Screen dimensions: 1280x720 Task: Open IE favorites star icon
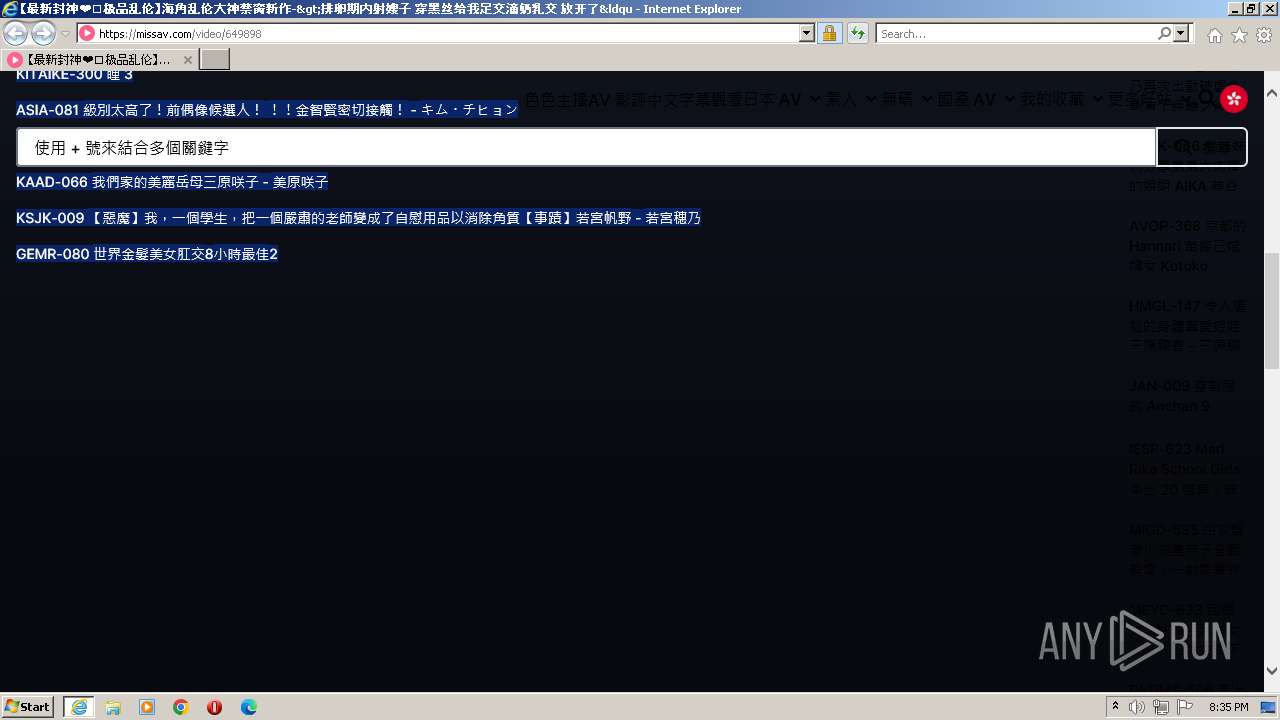click(1239, 35)
